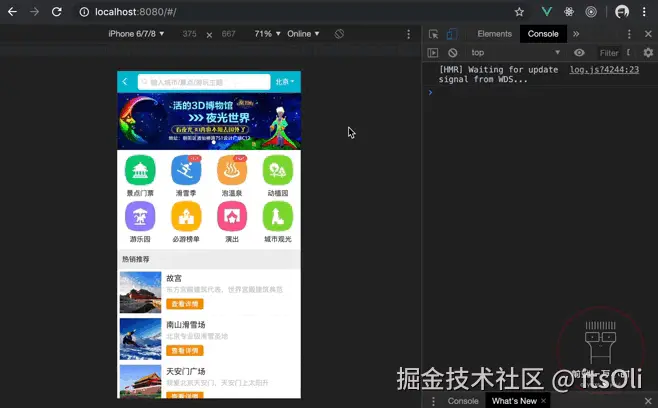658x408 pixels.
Task: Tap the 景点门票 category icon
Action: (140, 170)
